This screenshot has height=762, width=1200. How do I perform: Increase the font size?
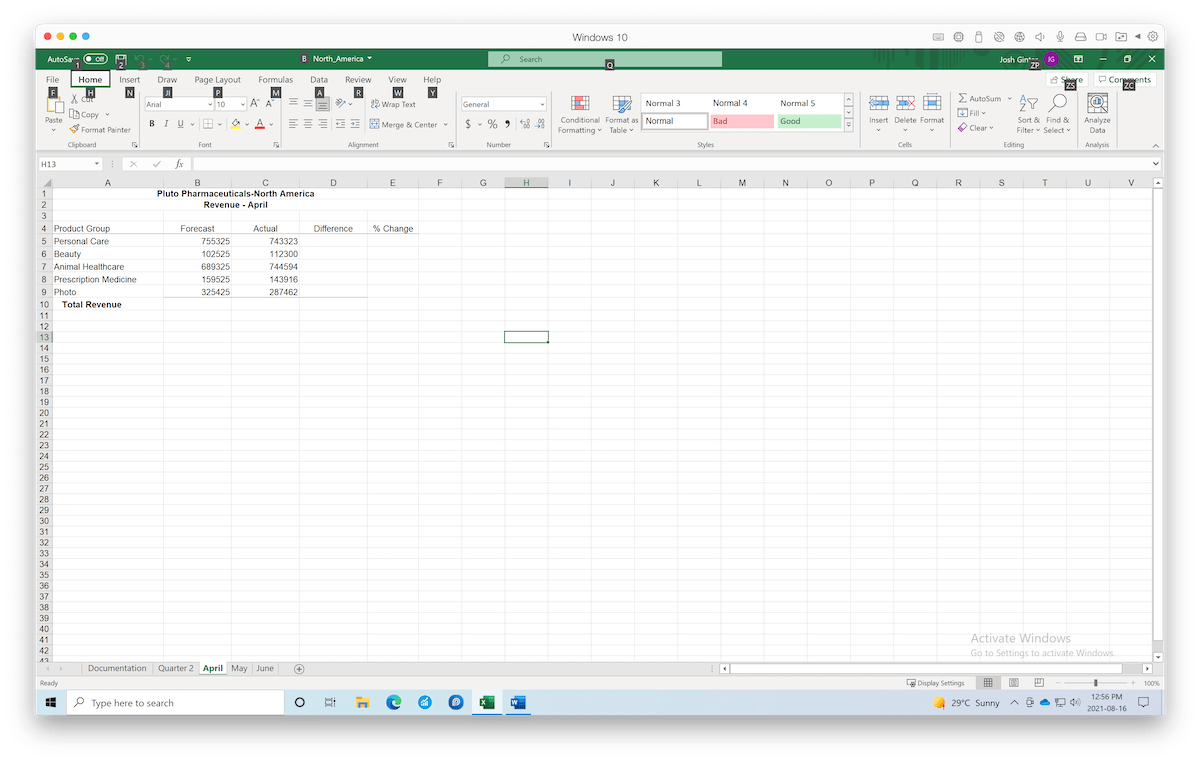click(254, 104)
